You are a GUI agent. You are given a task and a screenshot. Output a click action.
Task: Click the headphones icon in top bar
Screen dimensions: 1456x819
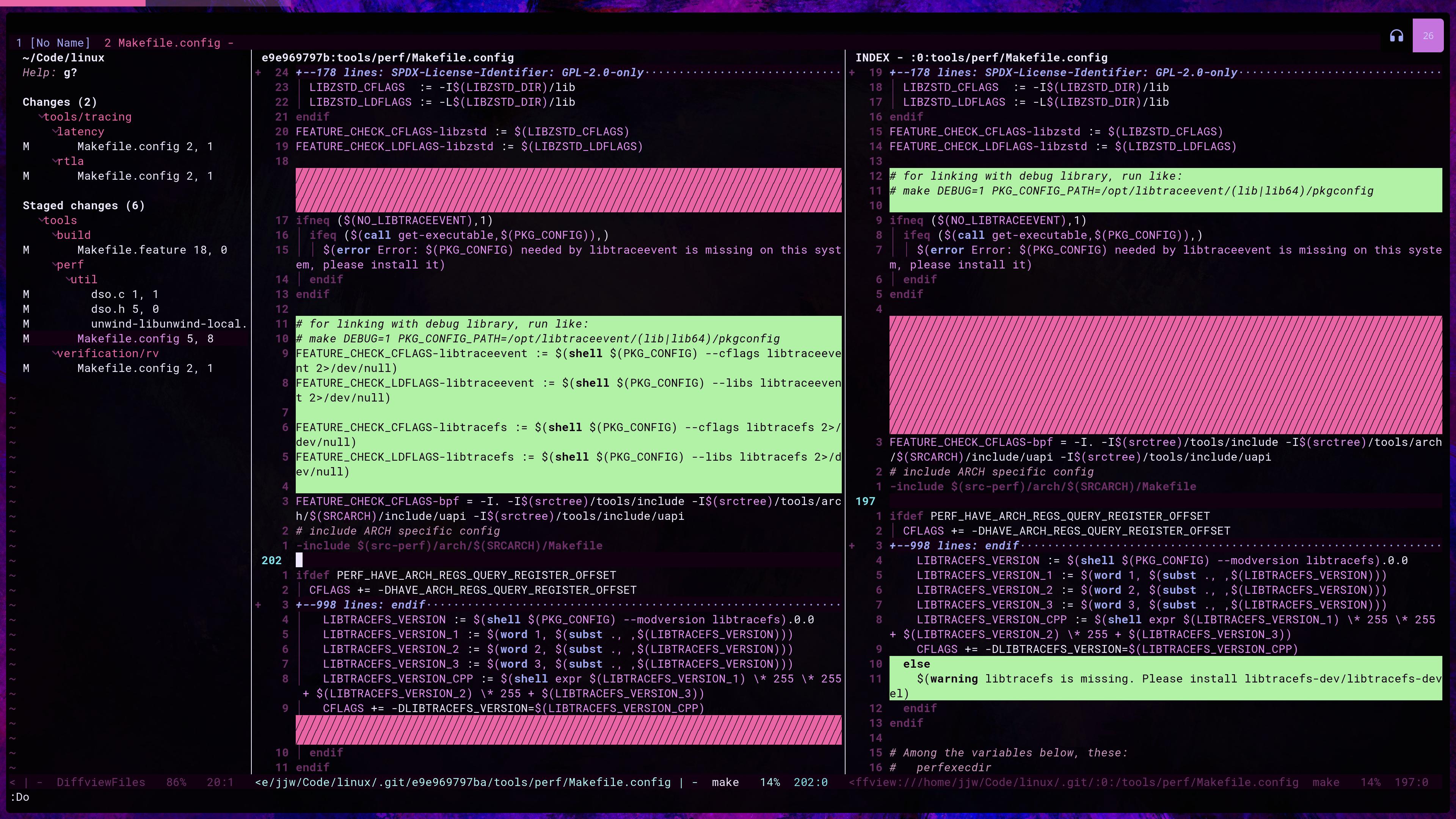point(1396,36)
